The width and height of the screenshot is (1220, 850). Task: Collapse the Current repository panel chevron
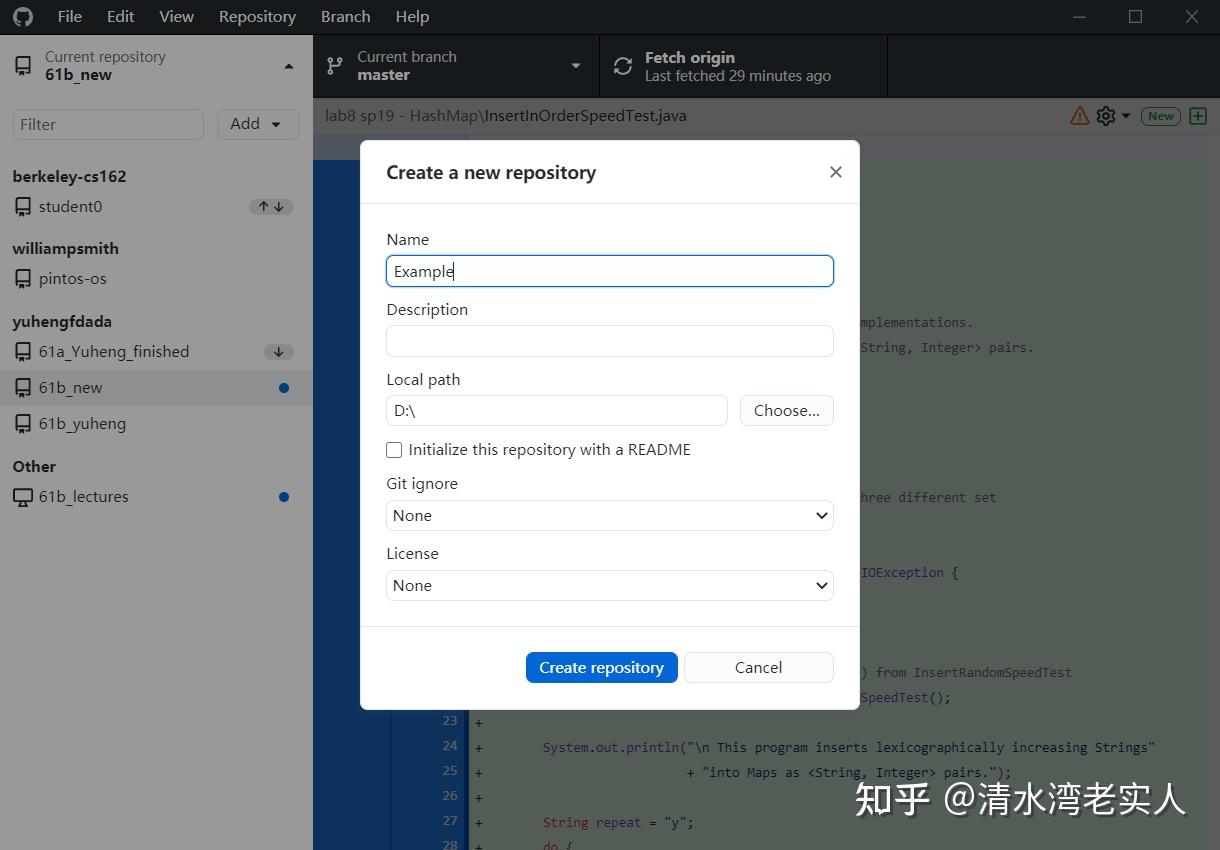pyautogui.click(x=288, y=65)
